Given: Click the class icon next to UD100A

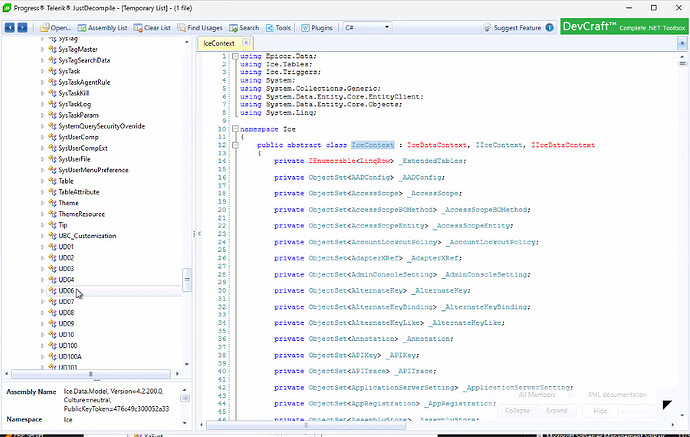Looking at the screenshot, I should (52, 356).
